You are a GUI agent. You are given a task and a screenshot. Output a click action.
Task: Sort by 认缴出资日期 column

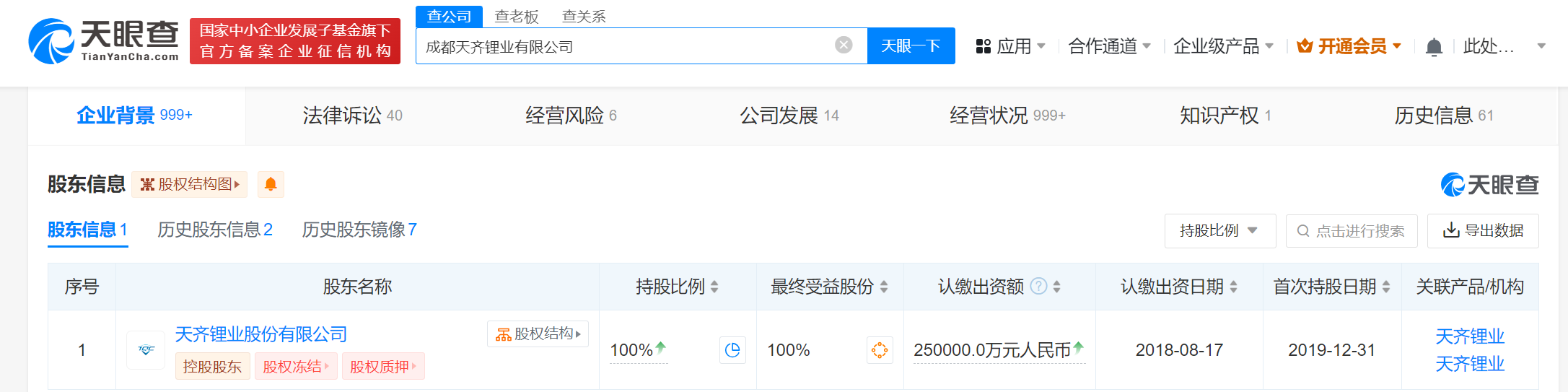click(x=1233, y=287)
